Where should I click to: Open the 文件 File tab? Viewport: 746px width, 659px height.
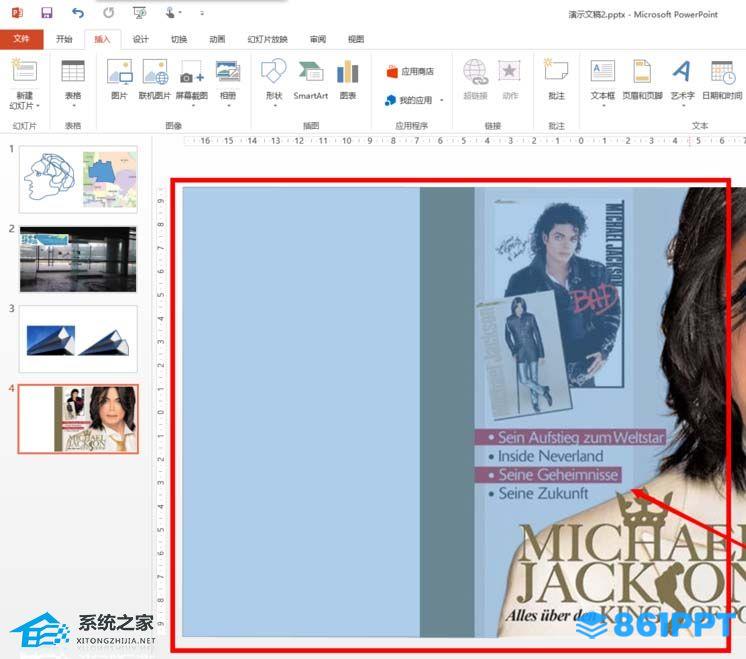[21, 39]
